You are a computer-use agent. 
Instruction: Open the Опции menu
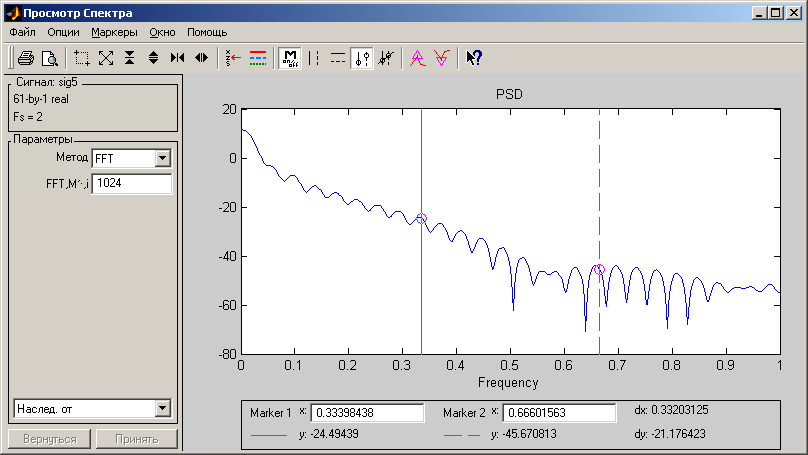(x=63, y=32)
